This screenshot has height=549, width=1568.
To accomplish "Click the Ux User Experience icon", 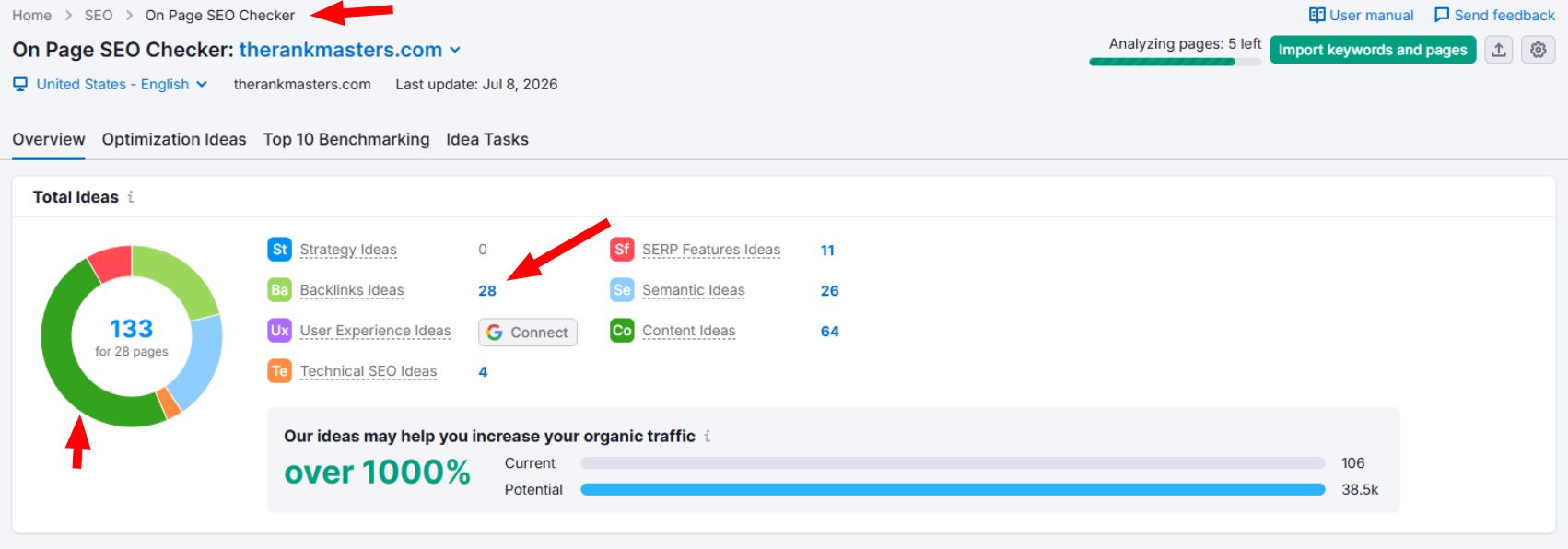I will pyautogui.click(x=279, y=330).
